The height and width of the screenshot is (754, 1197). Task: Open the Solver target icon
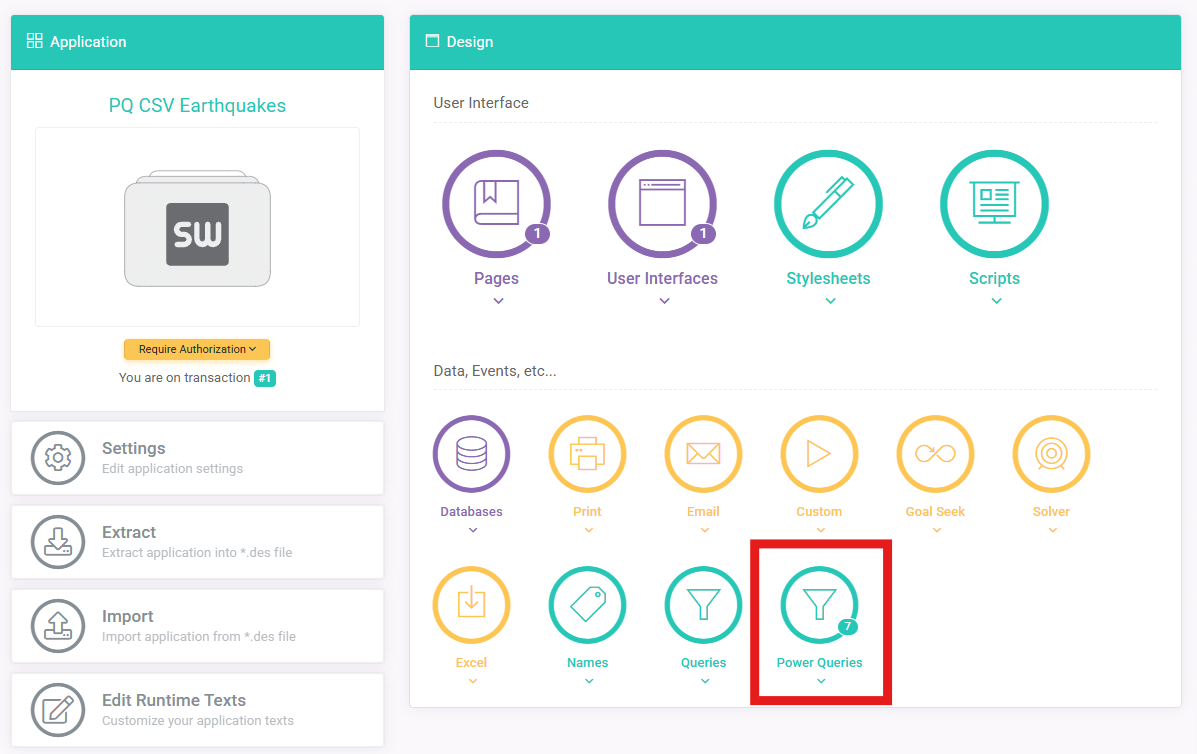(x=1051, y=455)
